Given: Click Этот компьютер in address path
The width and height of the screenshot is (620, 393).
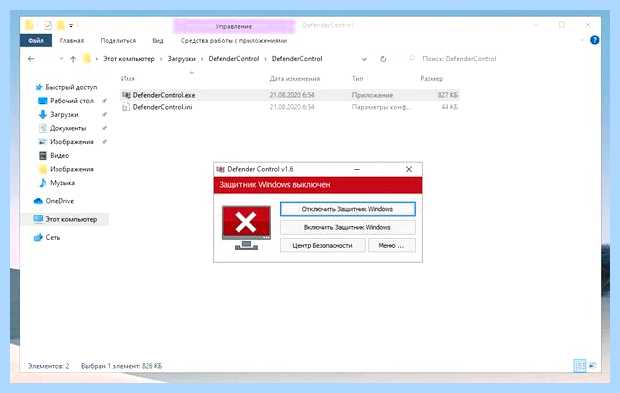Looking at the screenshot, I should [x=129, y=59].
